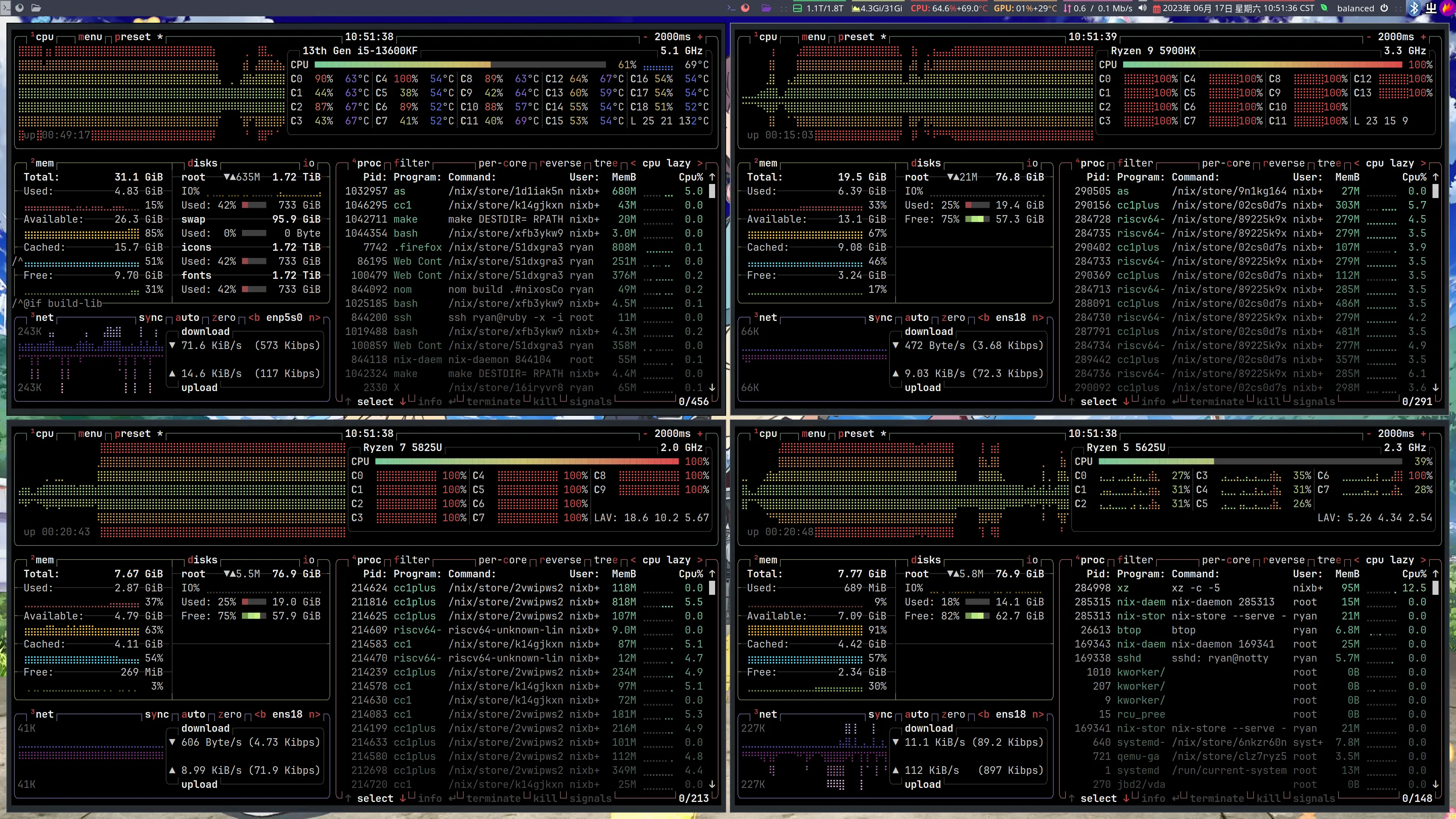The width and height of the screenshot is (1456, 819).
Task: Click the green disk usage icon beside 1.1T/1.8T
Action: coord(797,8)
